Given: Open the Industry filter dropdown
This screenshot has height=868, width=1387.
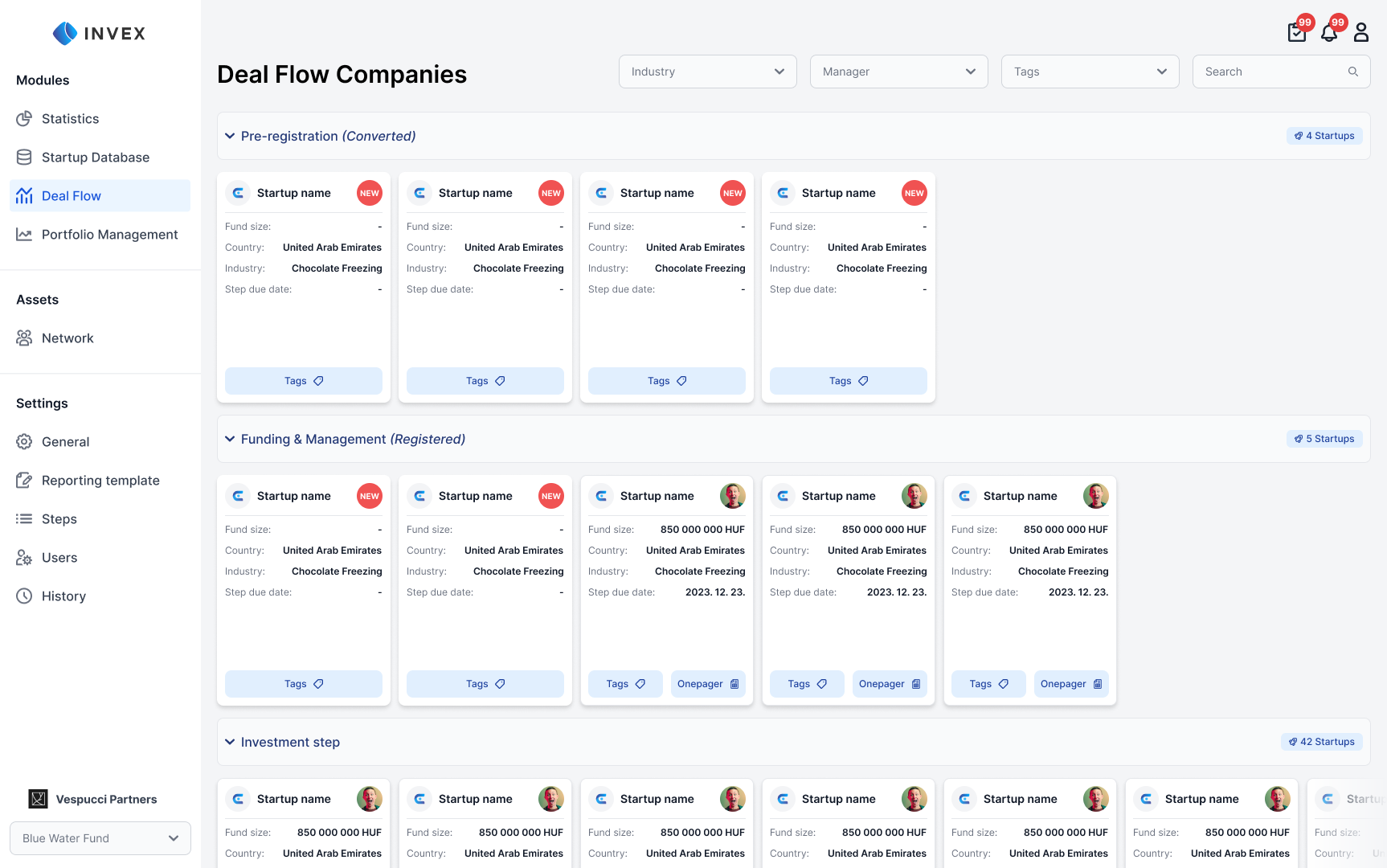Looking at the screenshot, I should click(x=707, y=72).
